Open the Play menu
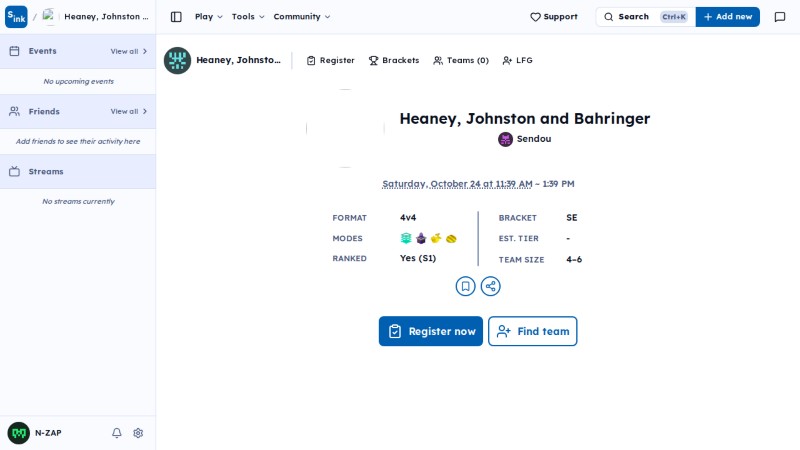This screenshot has height=450, width=800. (x=209, y=17)
